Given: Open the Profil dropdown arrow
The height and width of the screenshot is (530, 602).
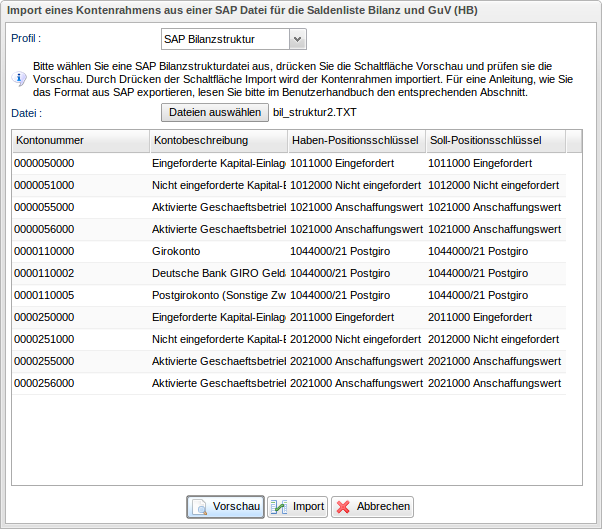Looking at the screenshot, I should pos(297,39).
